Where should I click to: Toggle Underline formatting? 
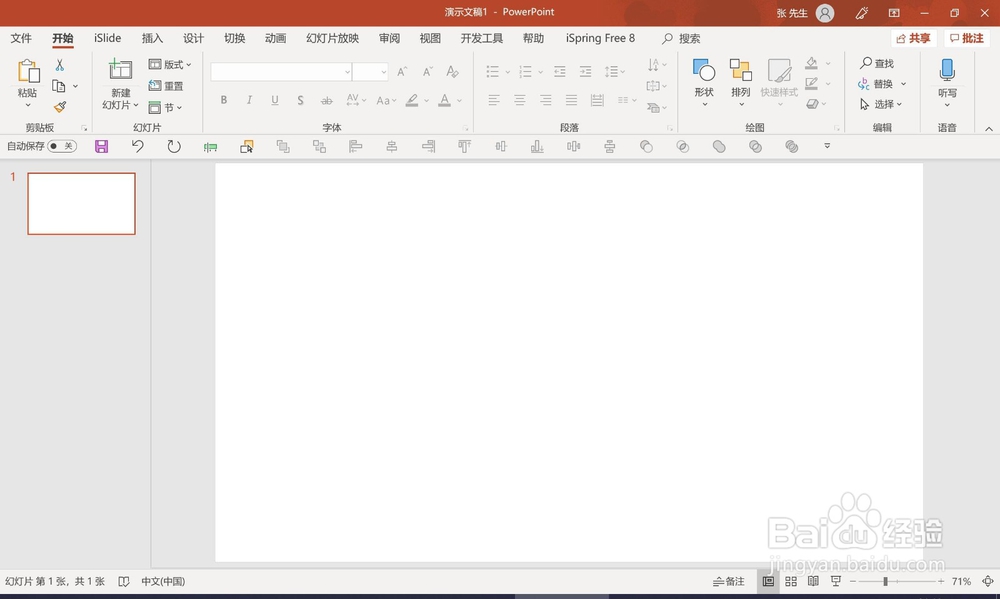point(275,100)
